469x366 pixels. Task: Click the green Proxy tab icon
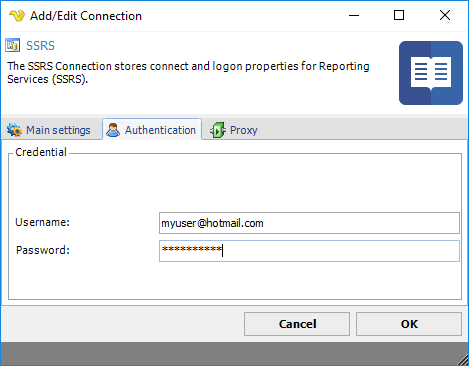(218, 130)
